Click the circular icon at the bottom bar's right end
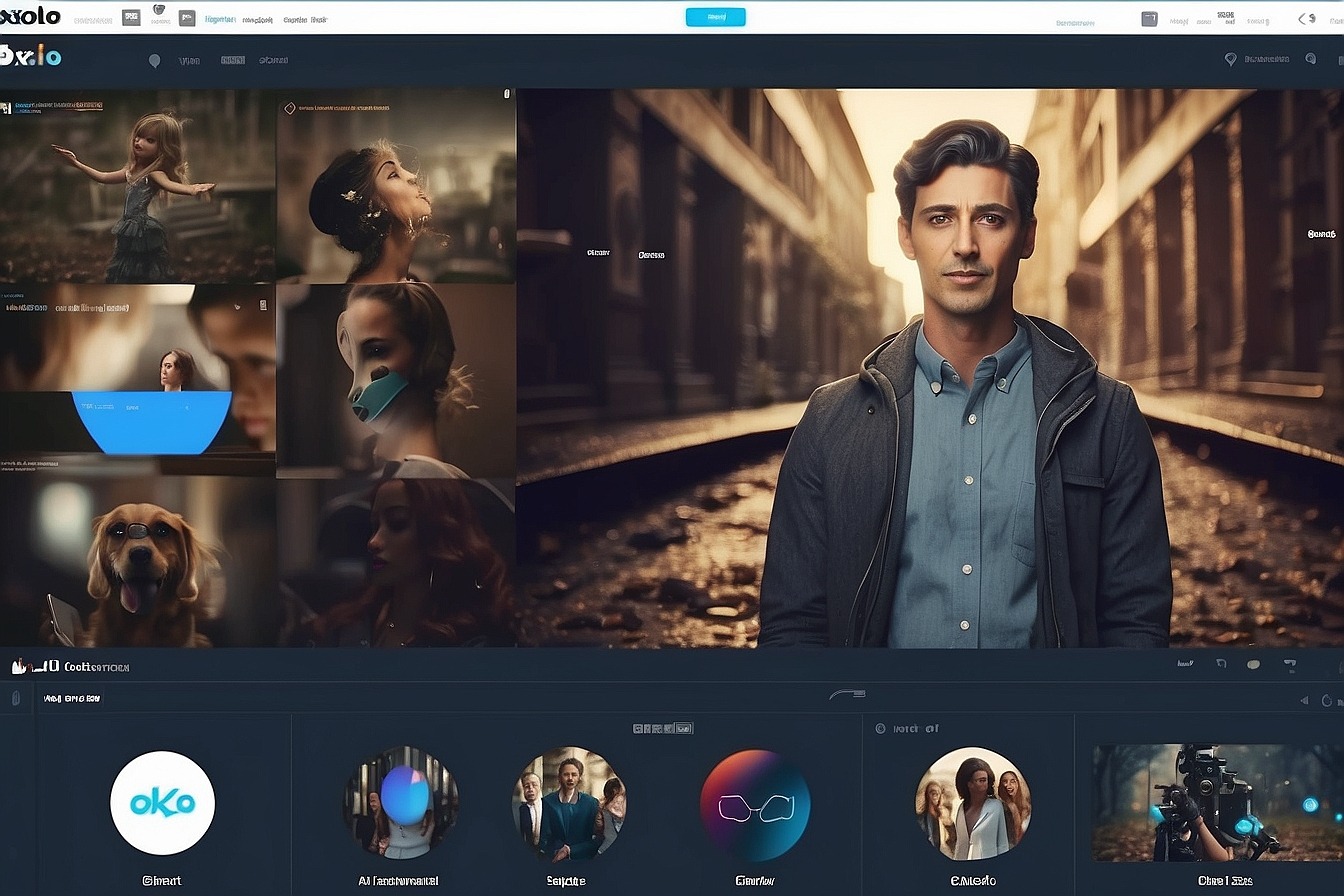The width and height of the screenshot is (1344, 896). (x=1327, y=700)
